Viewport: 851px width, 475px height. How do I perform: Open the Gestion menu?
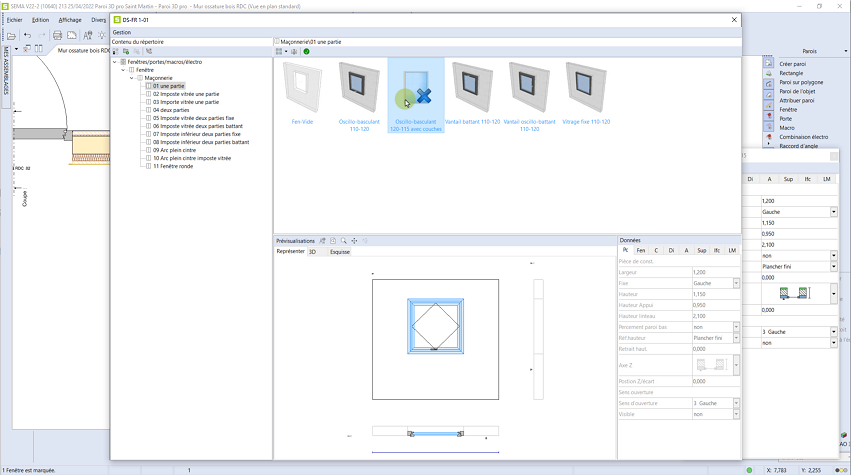pyautogui.click(x=122, y=32)
